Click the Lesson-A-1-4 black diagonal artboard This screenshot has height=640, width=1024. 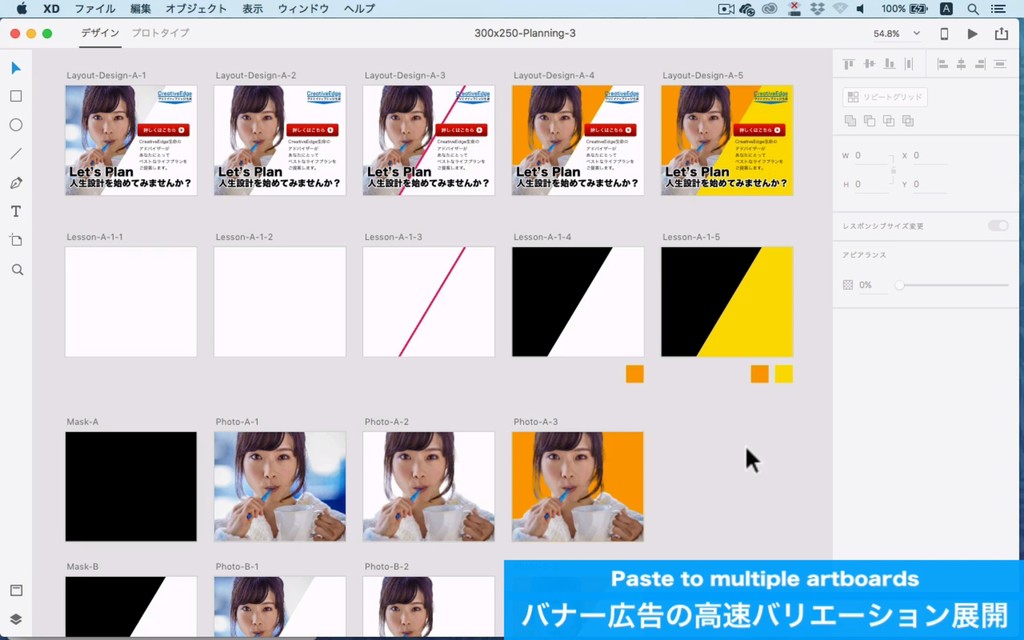click(x=578, y=302)
